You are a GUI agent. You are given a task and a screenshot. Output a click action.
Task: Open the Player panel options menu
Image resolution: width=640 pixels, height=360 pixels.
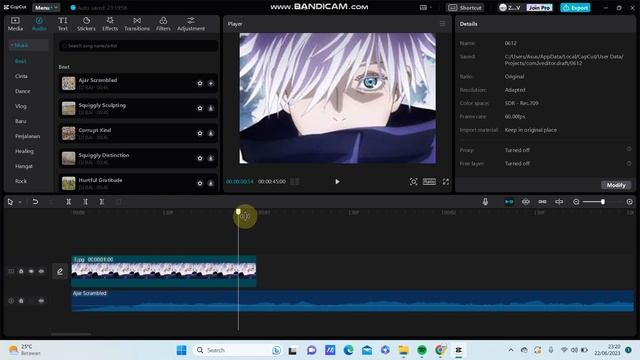point(442,24)
